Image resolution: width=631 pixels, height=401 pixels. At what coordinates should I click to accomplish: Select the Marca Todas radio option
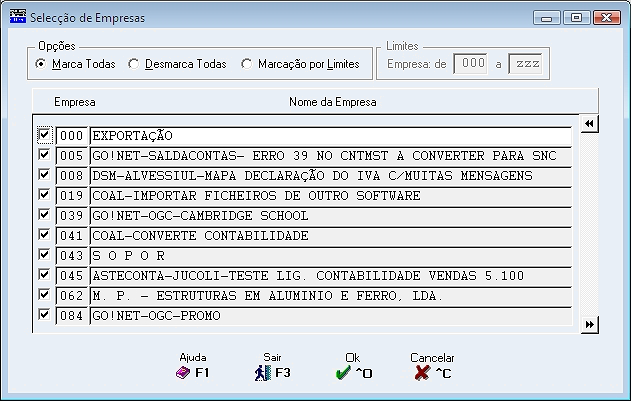pos(41,64)
